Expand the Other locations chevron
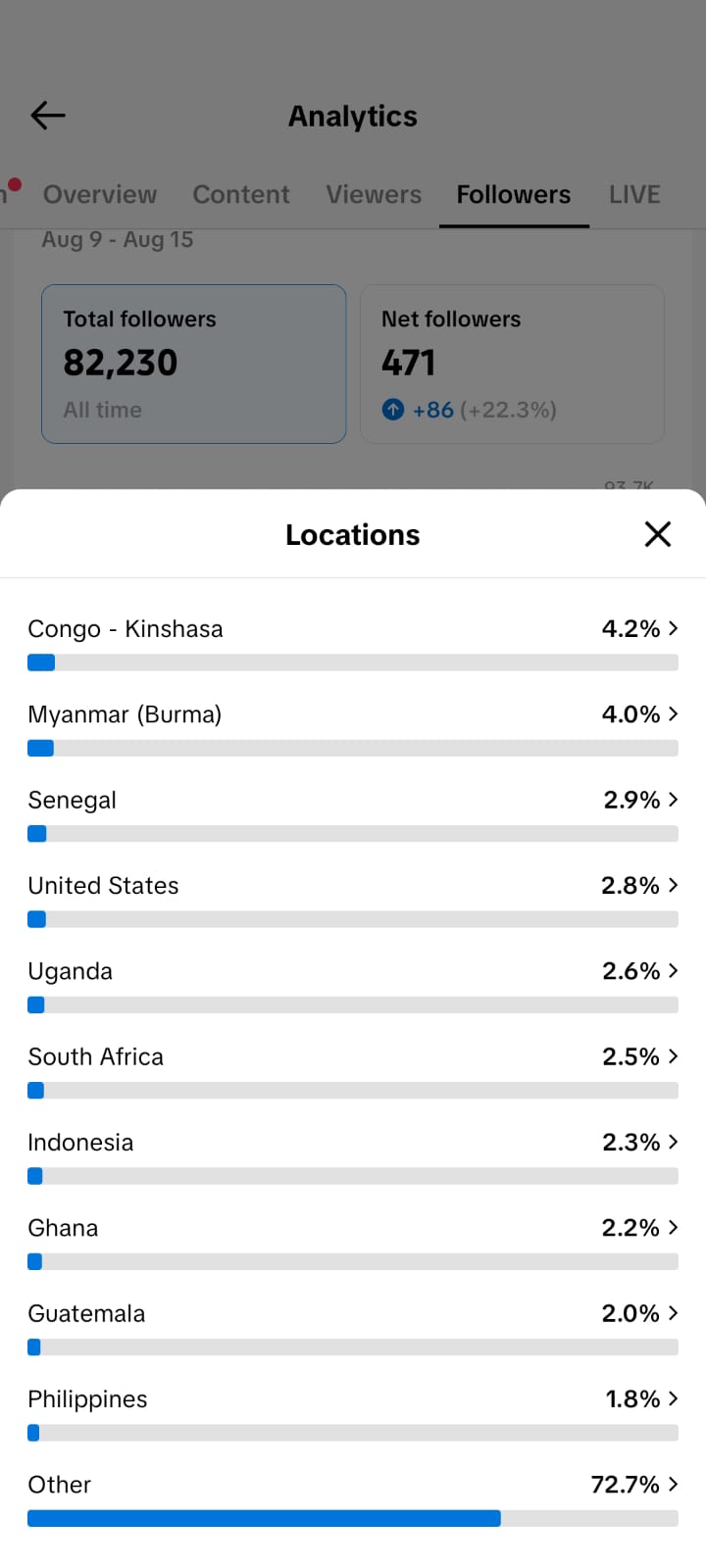Viewport: 706px width, 1568px height. click(x=673, y=1484)
